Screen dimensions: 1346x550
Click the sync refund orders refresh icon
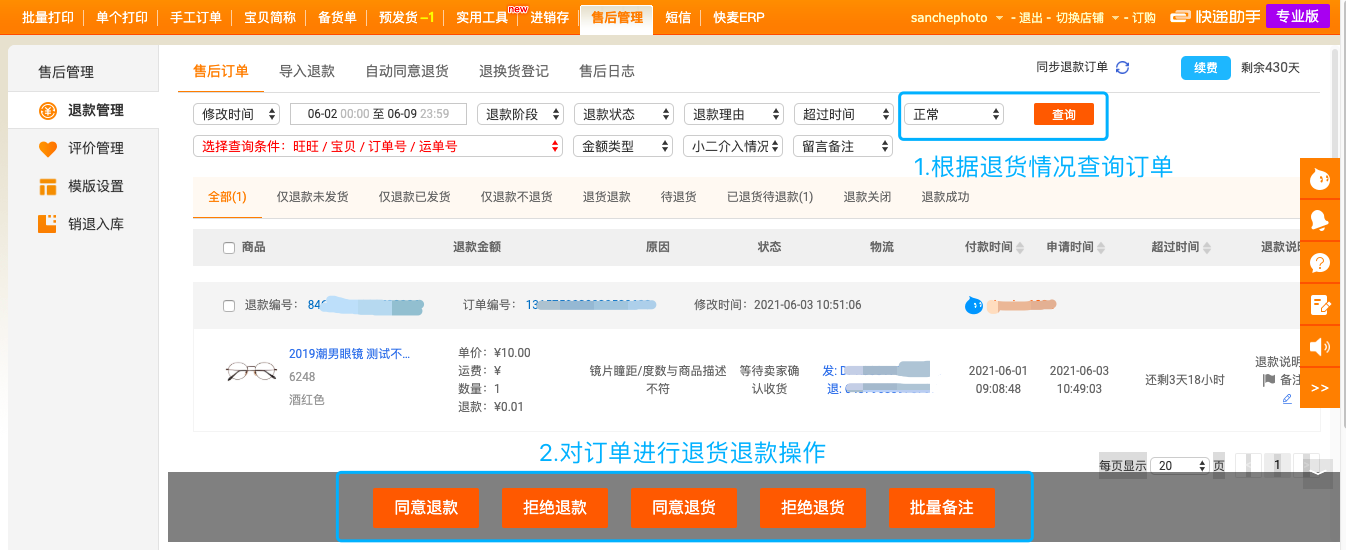[1122, 68]
